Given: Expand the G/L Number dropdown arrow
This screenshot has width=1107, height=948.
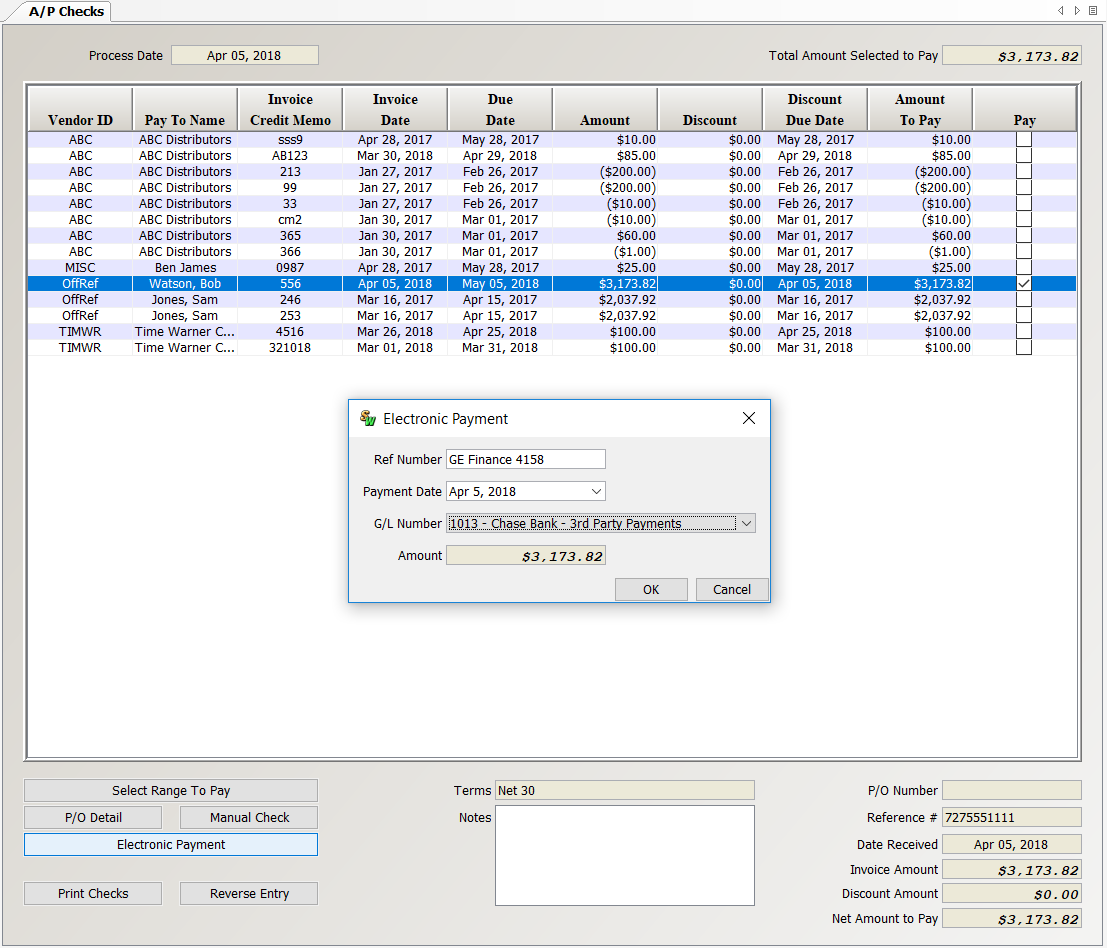Looking at the screenshot, I should point(746,523).
